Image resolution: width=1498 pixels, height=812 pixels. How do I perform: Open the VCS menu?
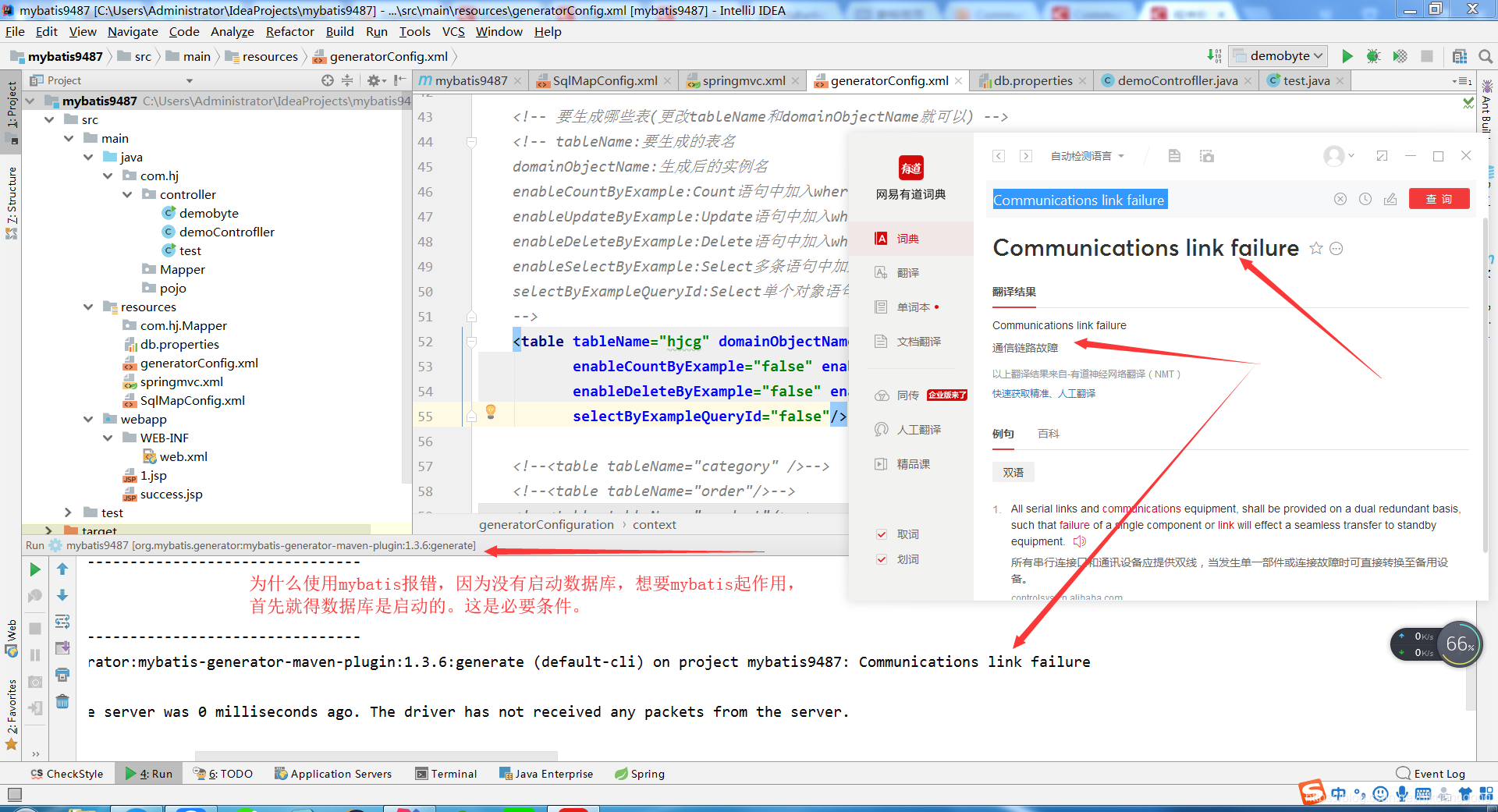coord(453,32)
